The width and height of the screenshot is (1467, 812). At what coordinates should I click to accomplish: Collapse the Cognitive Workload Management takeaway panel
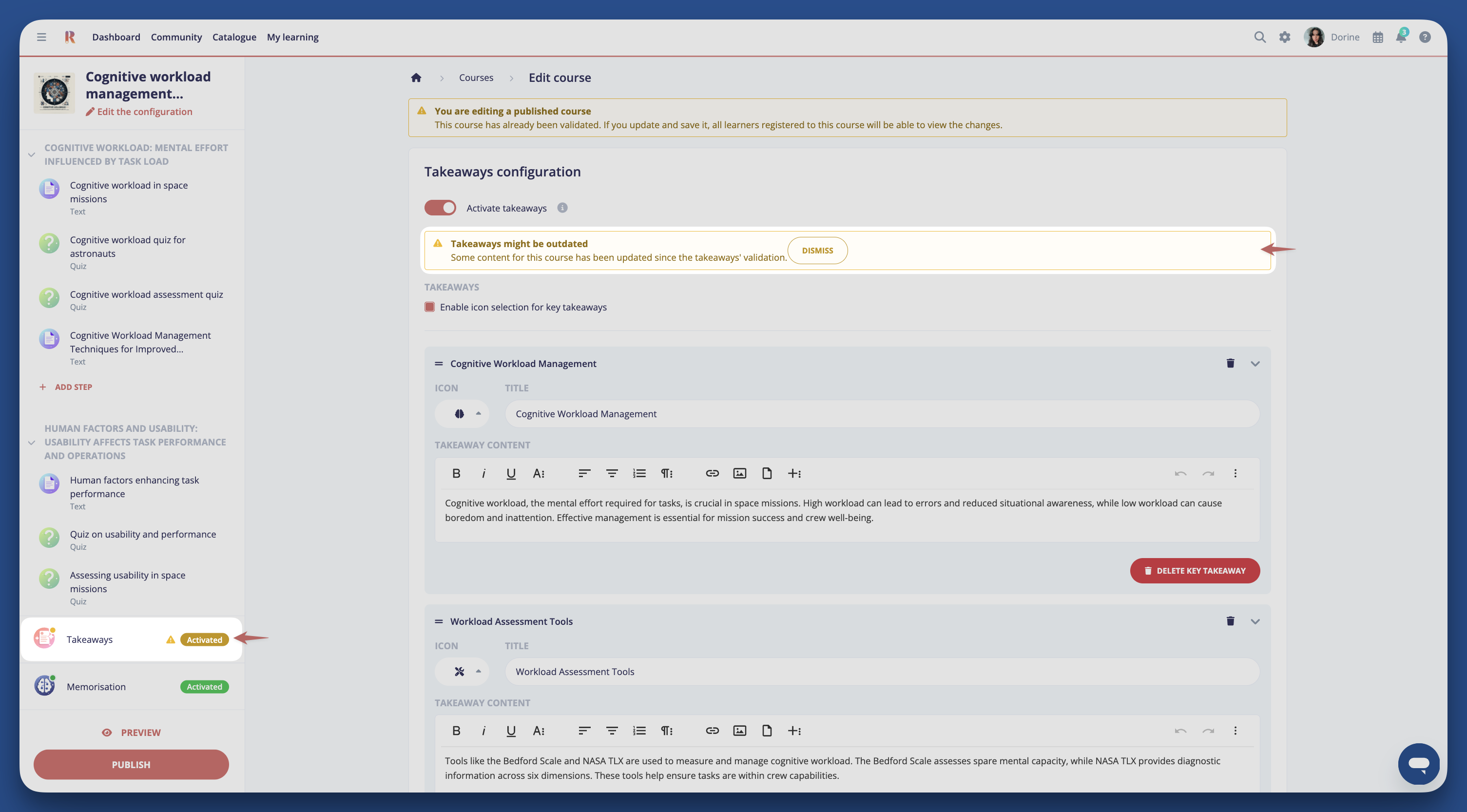click(1255, 364)
